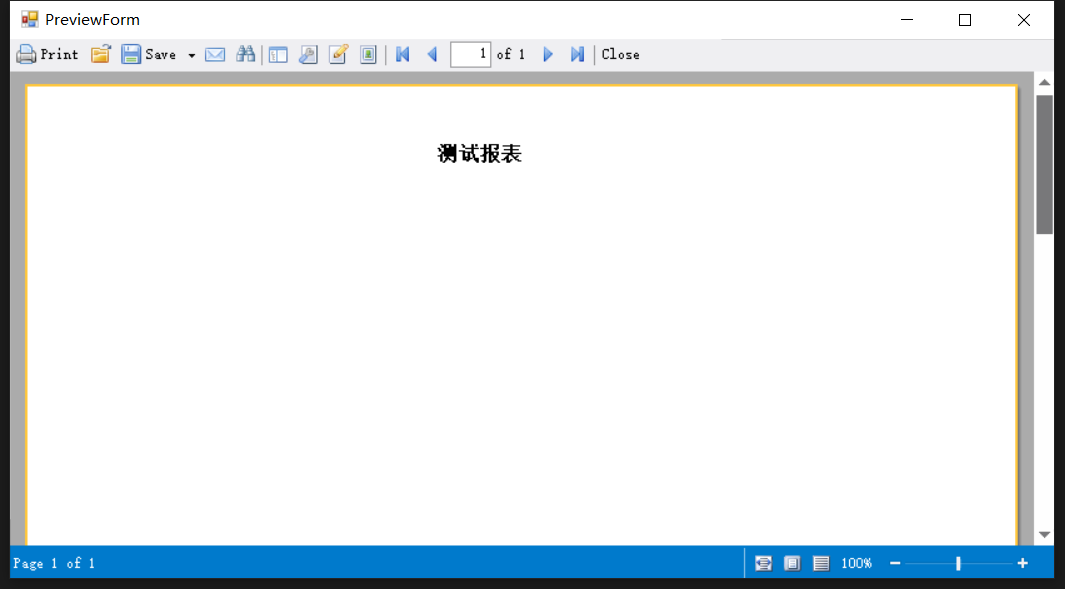This screenshot has width=1065, height=589.
Task: Select page width zoom mode
Action: [x=764, y=564]
